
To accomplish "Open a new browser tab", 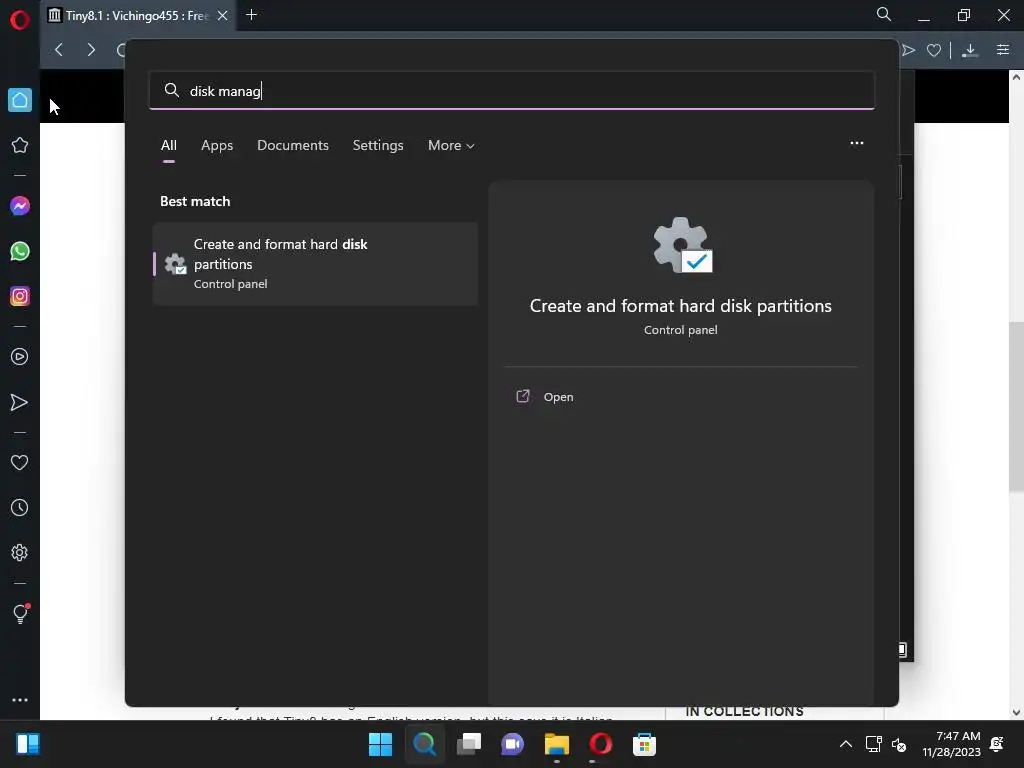I will point(251,14).
